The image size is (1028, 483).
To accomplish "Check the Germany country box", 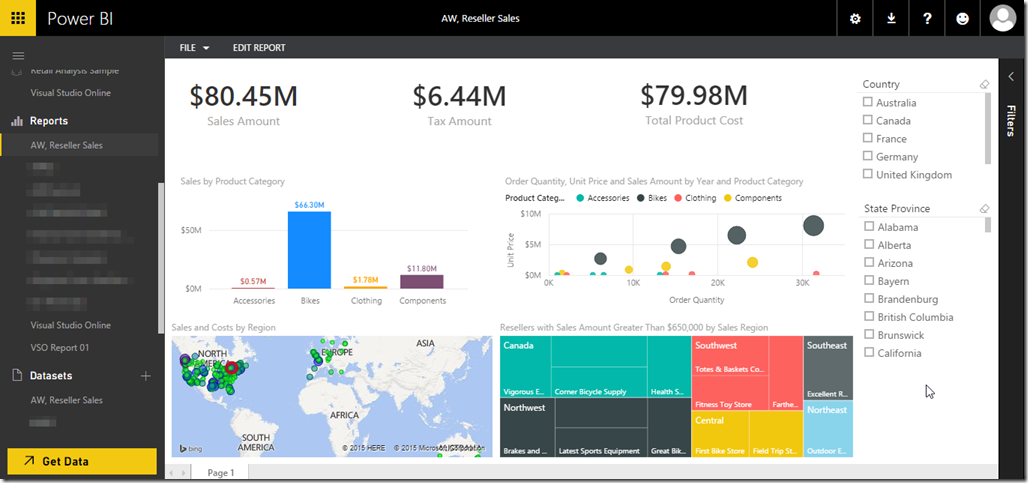I will 868,156.
